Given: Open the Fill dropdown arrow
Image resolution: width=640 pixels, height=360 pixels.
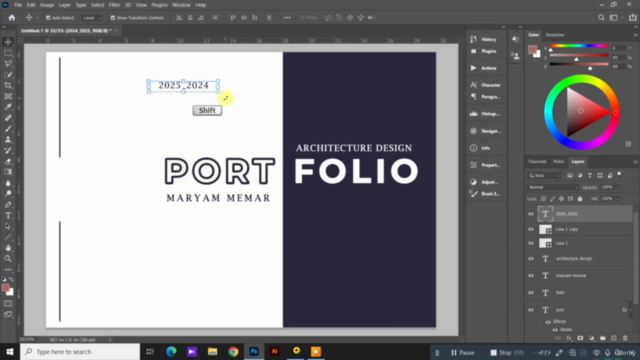Looking at the screenshot, I should click(618, 199).
